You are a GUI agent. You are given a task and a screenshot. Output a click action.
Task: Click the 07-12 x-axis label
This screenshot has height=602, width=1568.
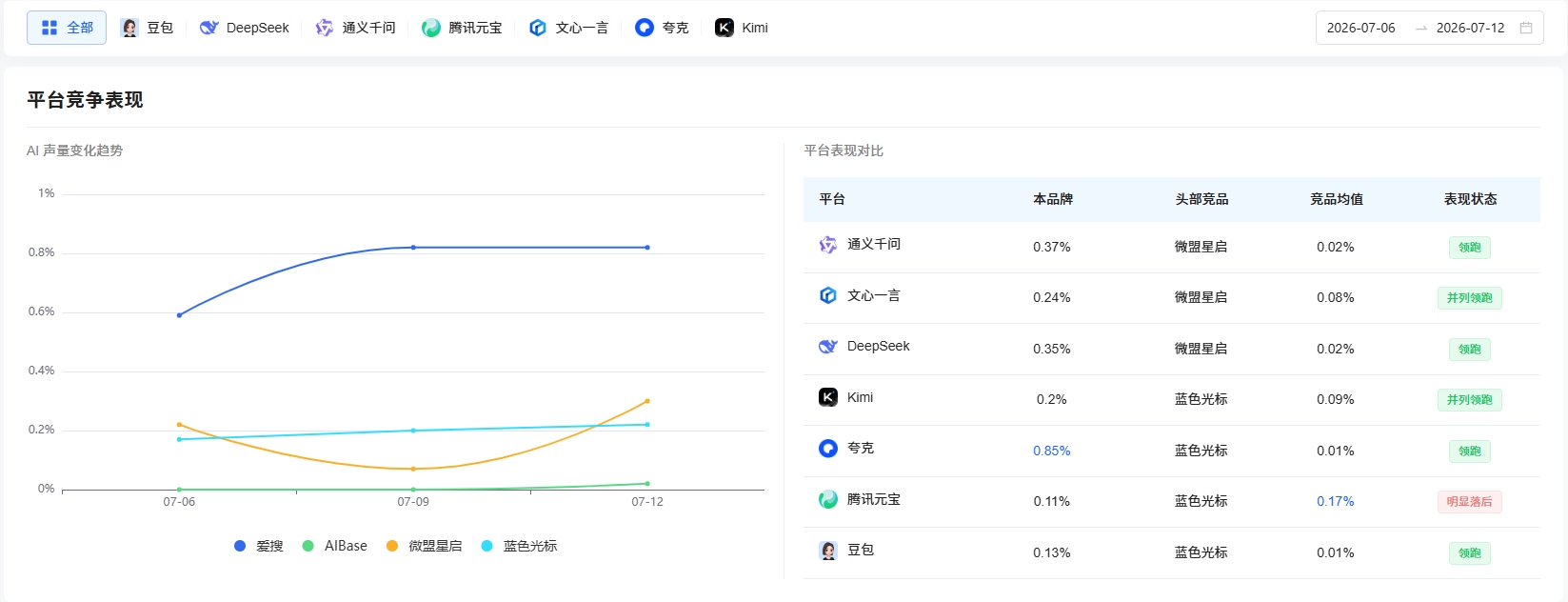647,502
